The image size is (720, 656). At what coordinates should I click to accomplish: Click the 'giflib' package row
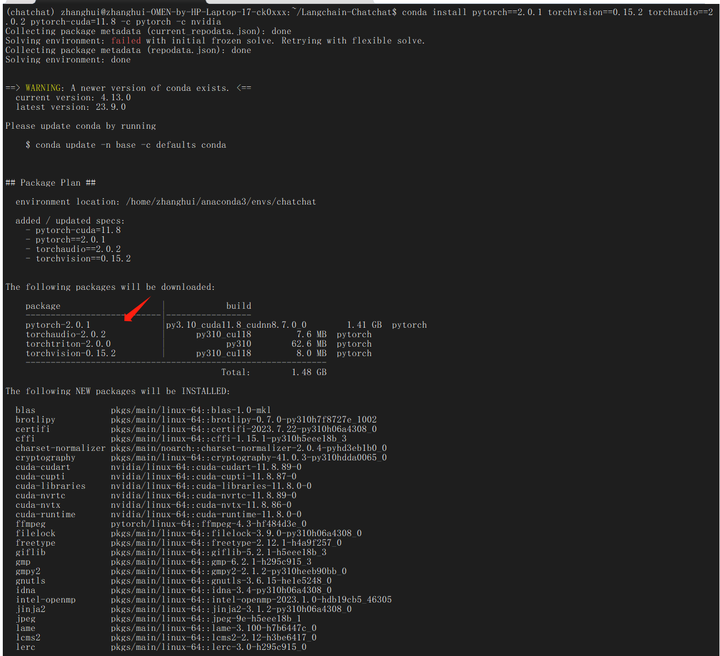171,552
